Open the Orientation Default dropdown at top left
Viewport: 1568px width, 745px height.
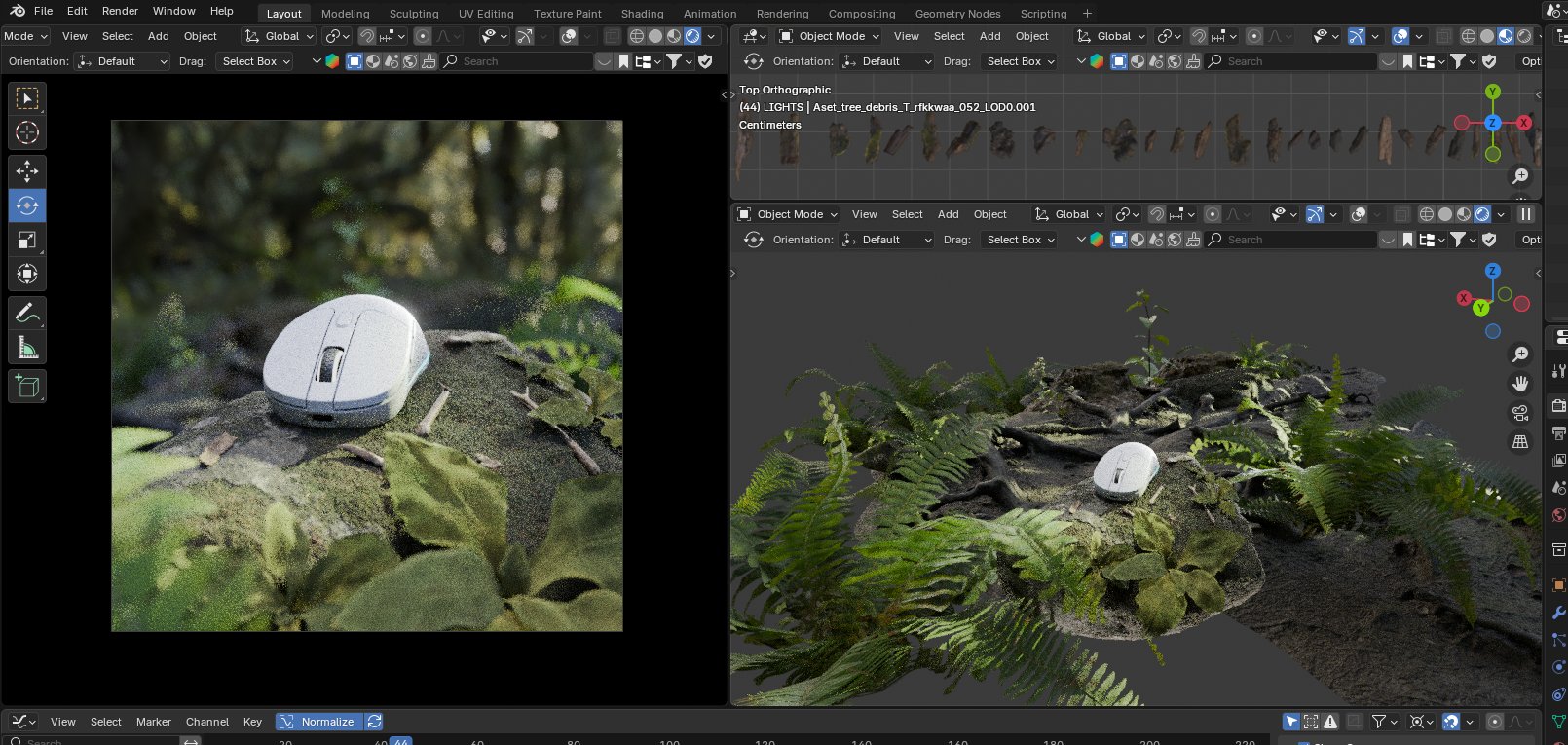click(x=123, y=61)
